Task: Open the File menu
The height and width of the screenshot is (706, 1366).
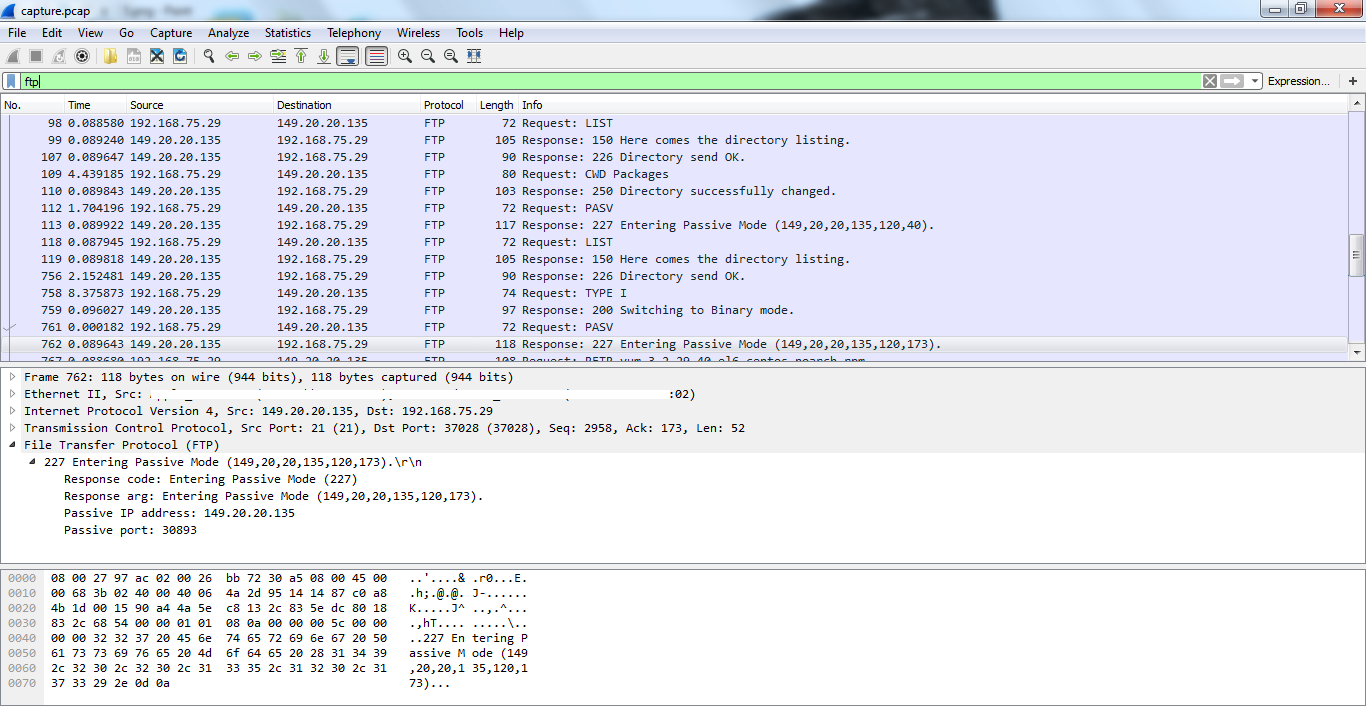Action: 17,33
